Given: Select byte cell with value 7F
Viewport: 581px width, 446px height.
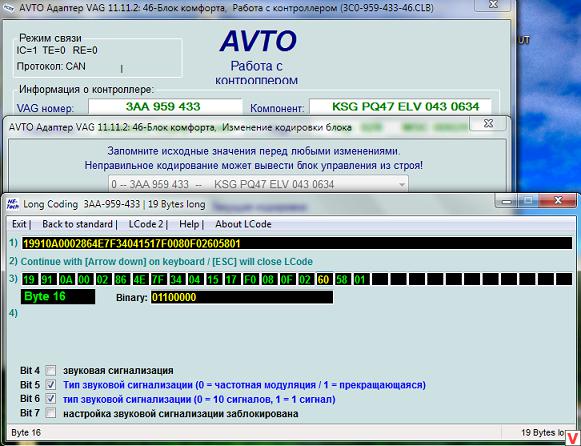Looking at the screenshot, I should coord(158,279).
